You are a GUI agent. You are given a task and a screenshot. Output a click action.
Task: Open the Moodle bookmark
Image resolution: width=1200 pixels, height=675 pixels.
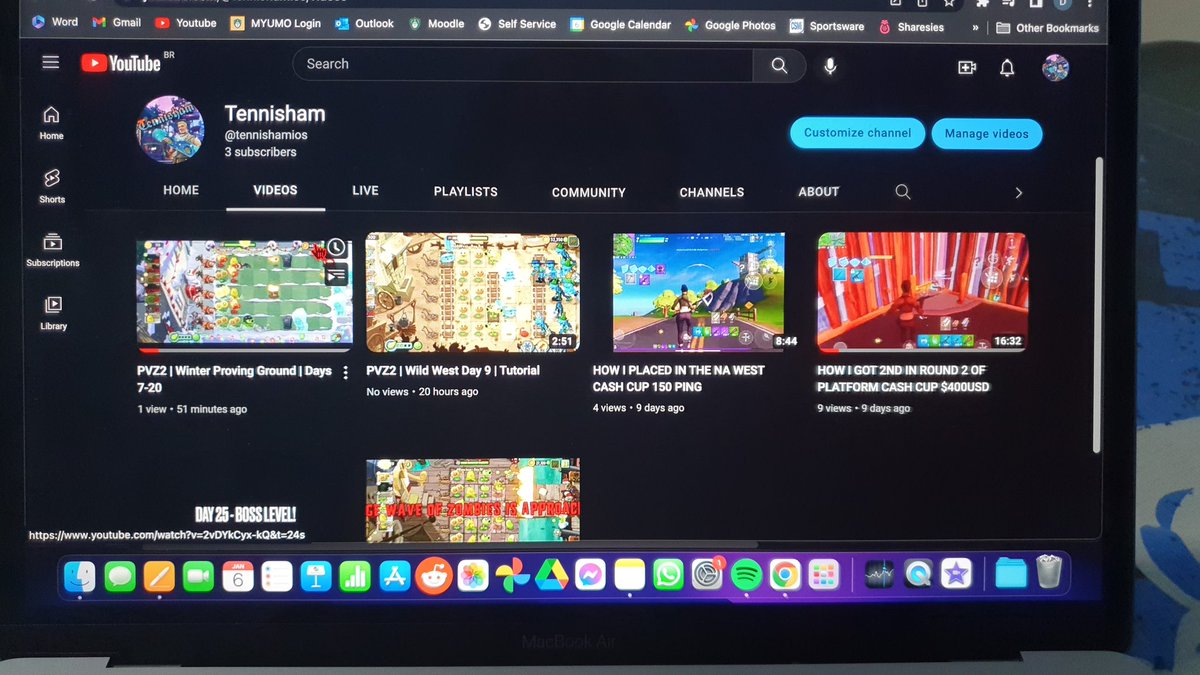[x=436, y=23]
